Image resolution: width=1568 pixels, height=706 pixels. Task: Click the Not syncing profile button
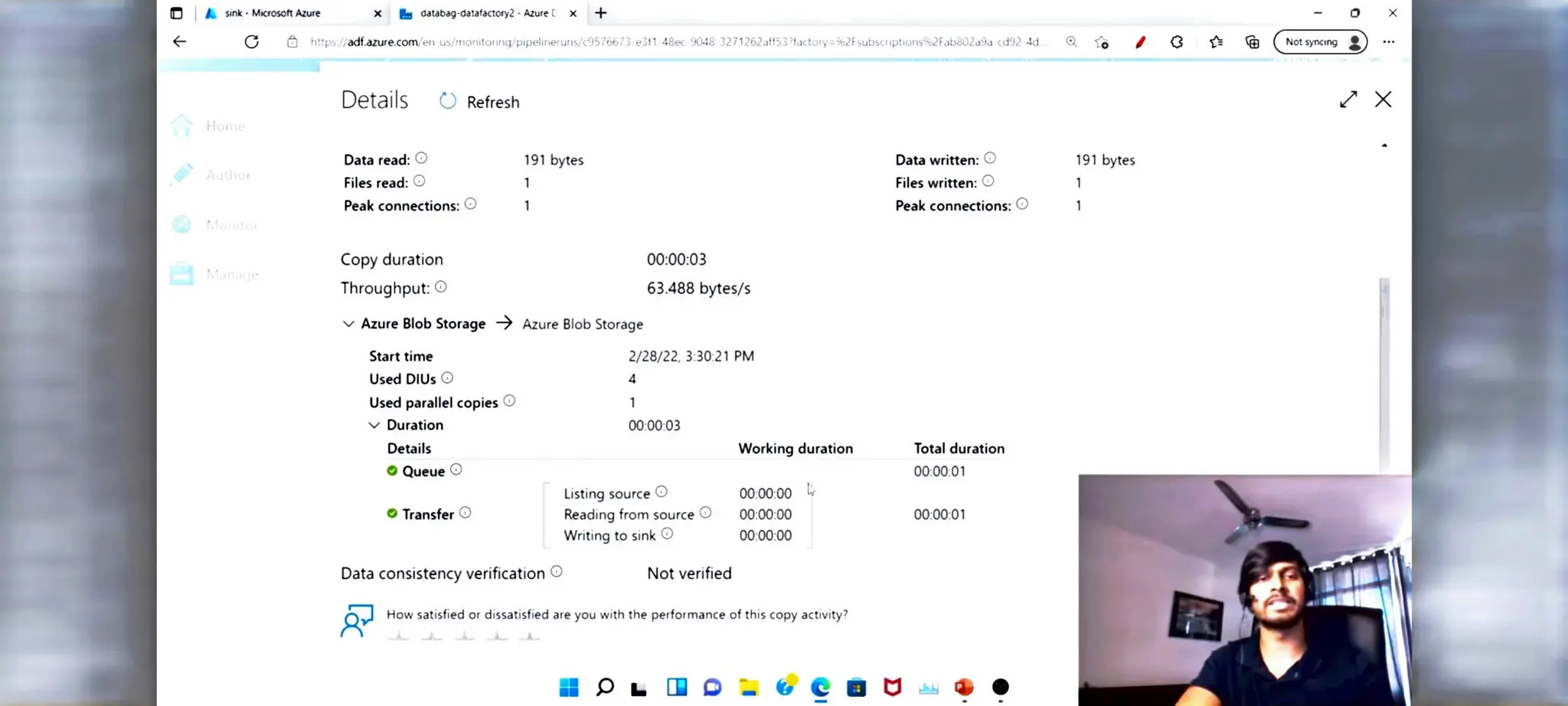(x=1321, y=42)
